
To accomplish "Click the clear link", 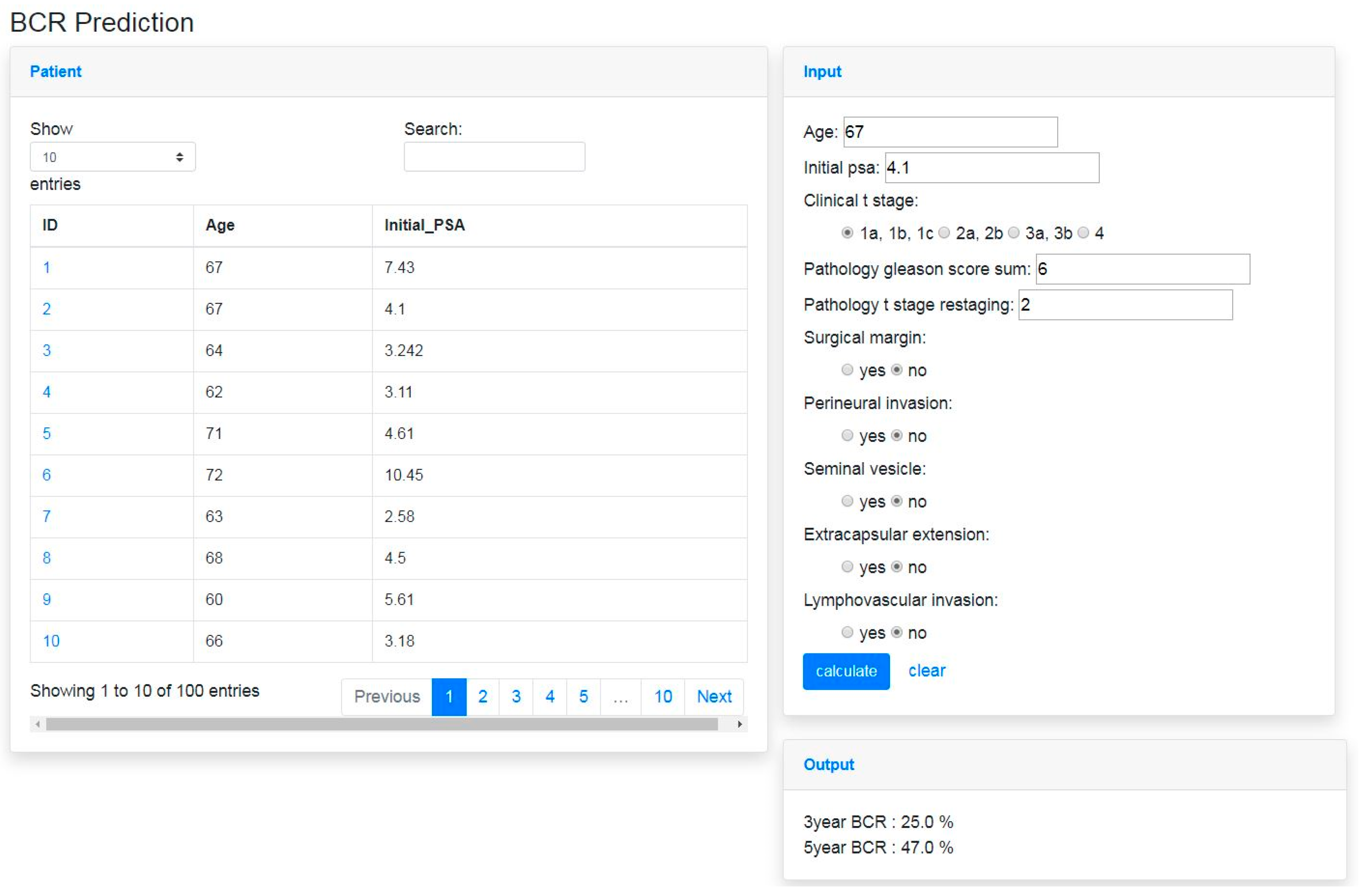I will [927, 671].
